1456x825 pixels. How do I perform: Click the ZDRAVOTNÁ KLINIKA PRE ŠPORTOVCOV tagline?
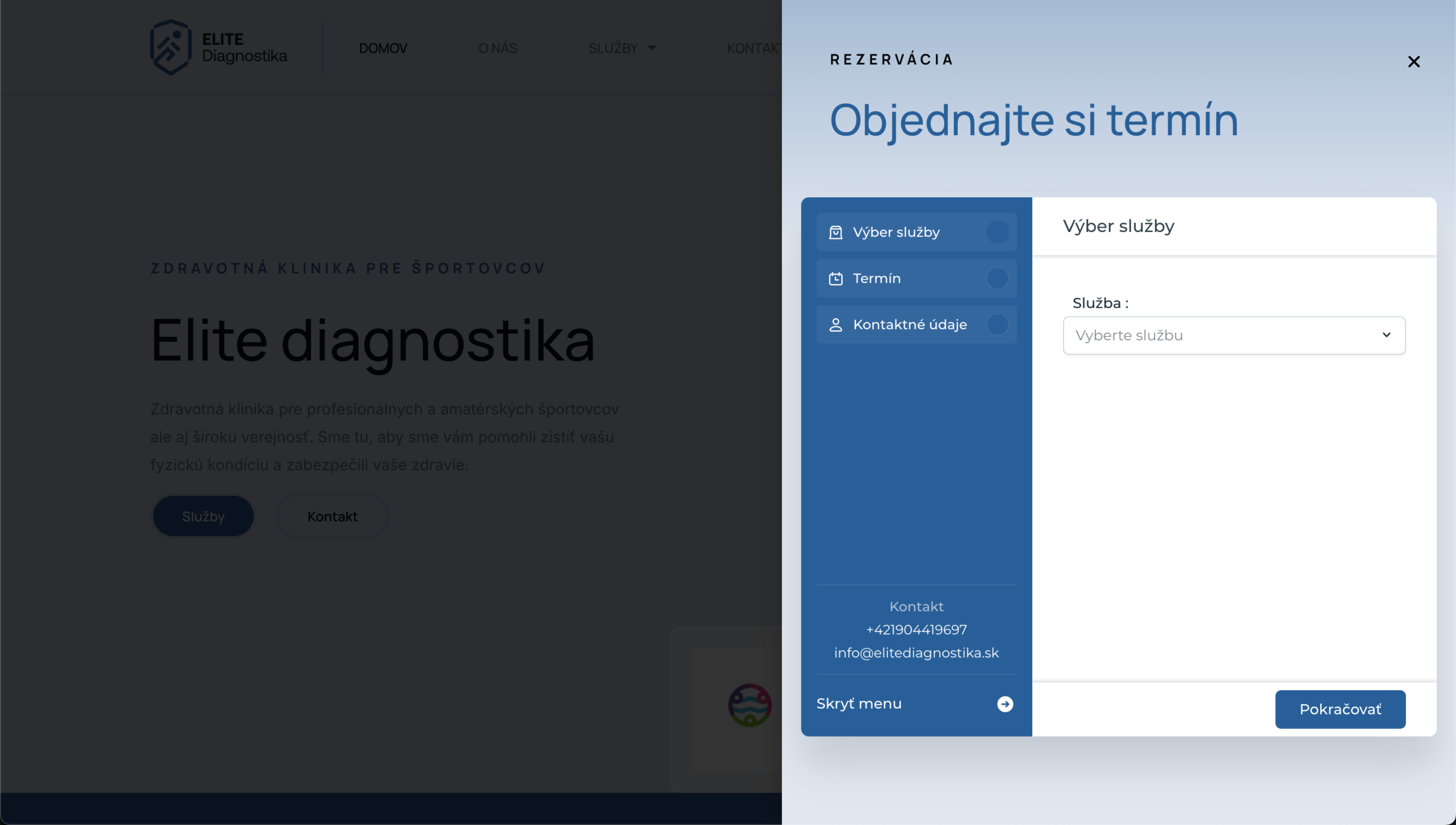click(348, 268)
